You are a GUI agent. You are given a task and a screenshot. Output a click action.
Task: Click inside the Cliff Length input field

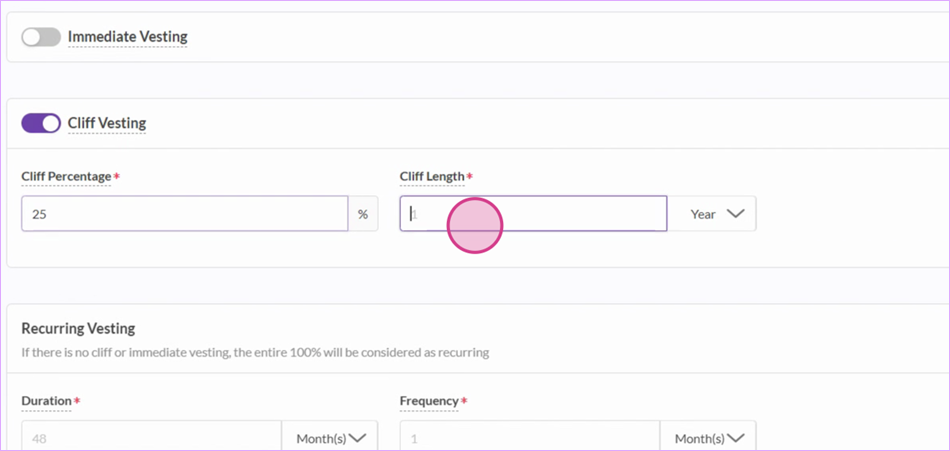point(533,213)
